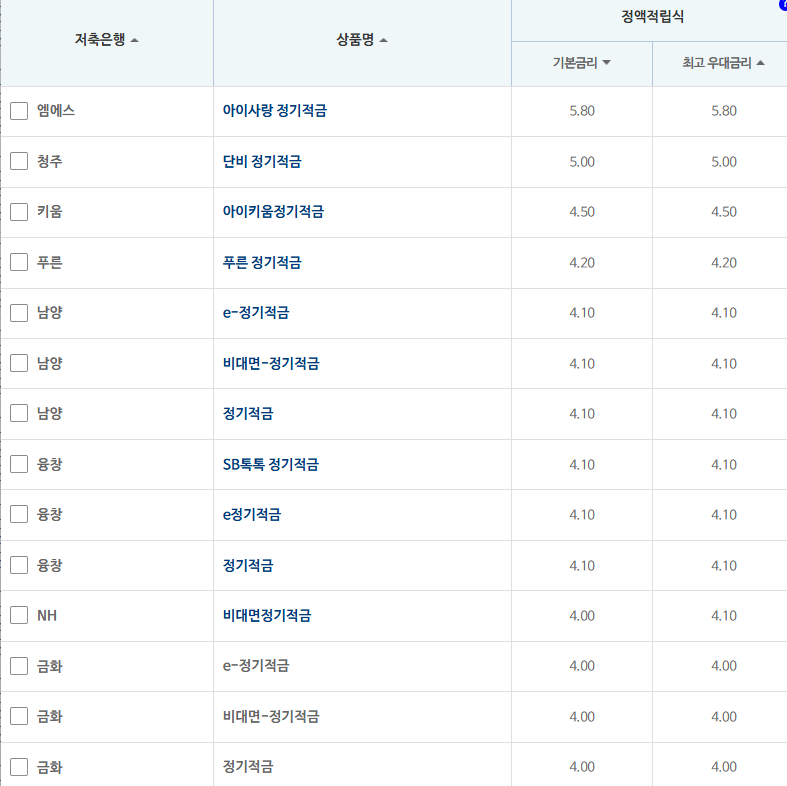Screen dimensions: 787x786
Task: Open 아이키움정기적금 product link
Action: click(274, 211)
